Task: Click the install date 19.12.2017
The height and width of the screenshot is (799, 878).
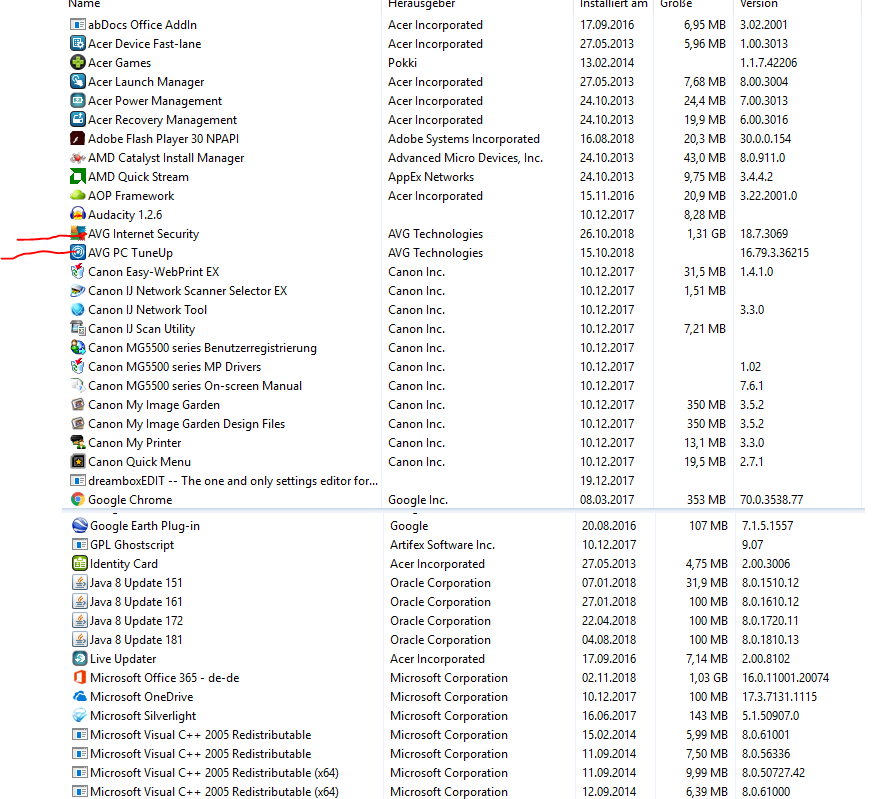Action: [x=607, y=480]
